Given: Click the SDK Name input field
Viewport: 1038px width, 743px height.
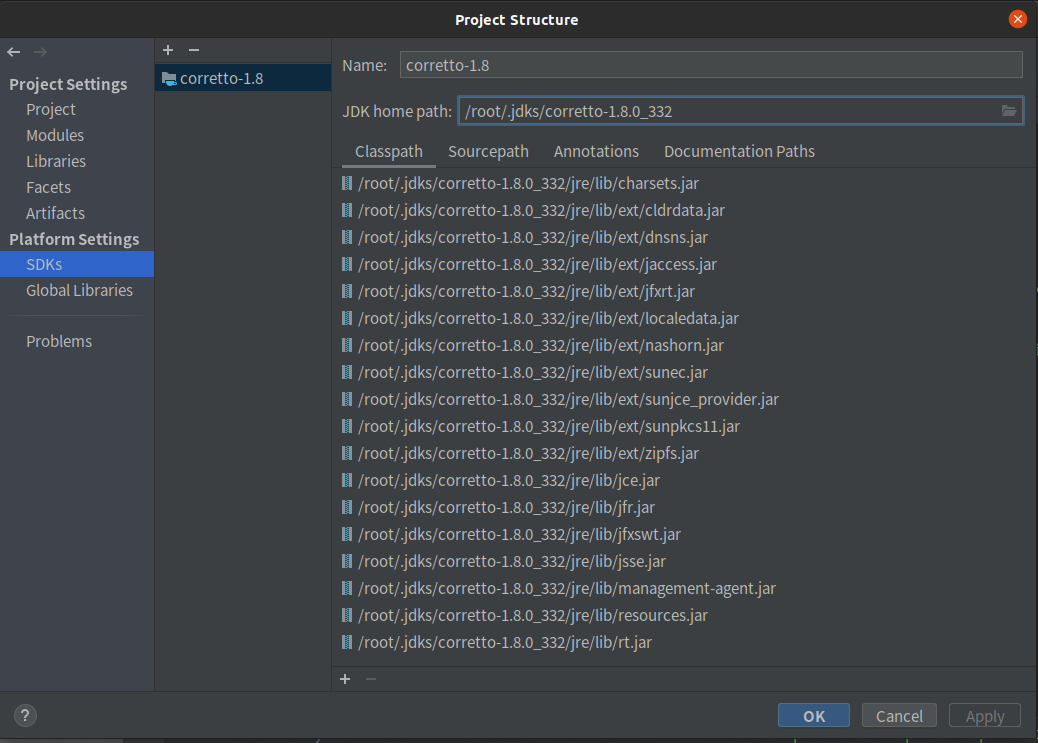Looking at the screenshot, I should [x=710, y=65].
